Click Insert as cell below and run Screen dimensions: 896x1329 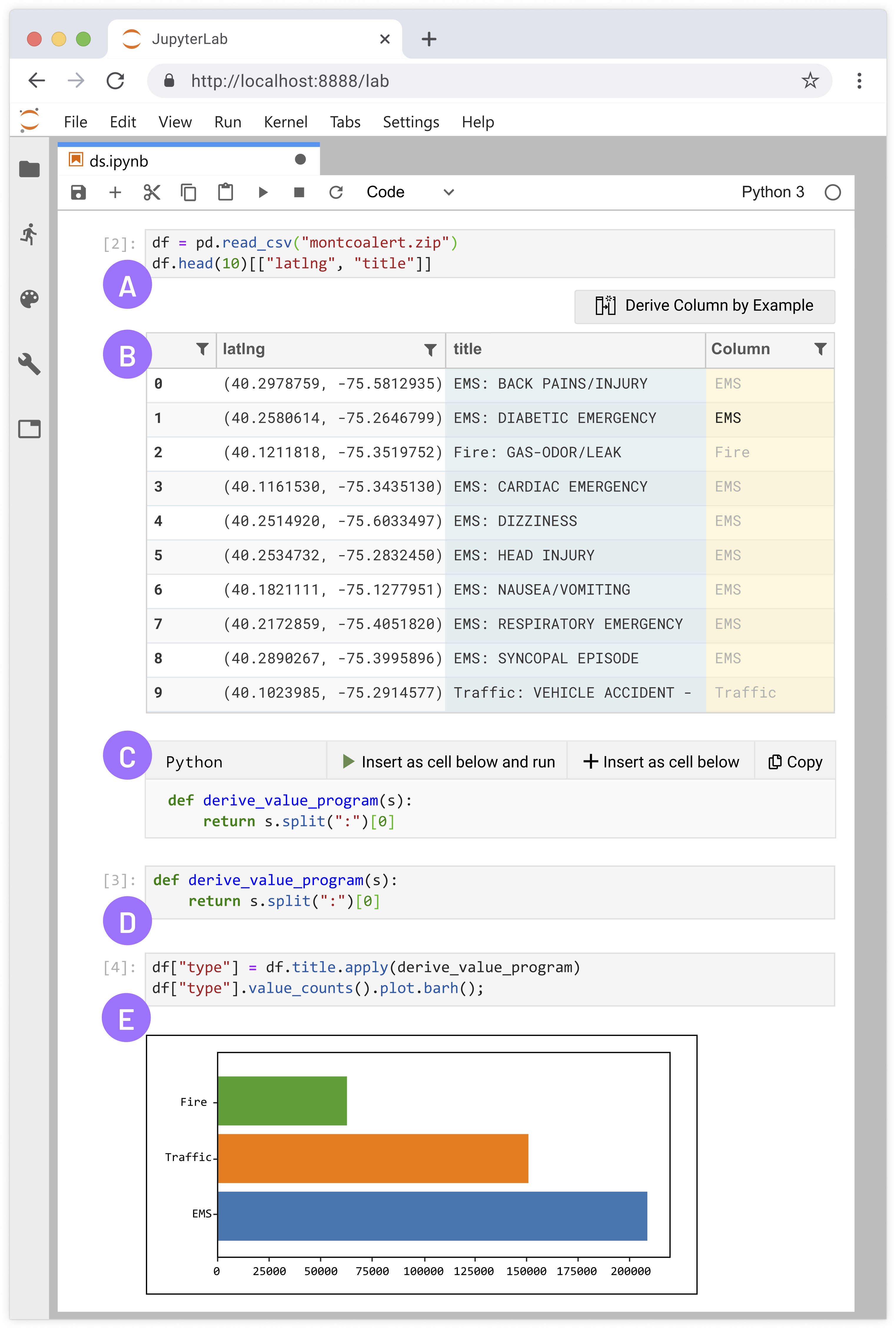(x=448, y=762)
